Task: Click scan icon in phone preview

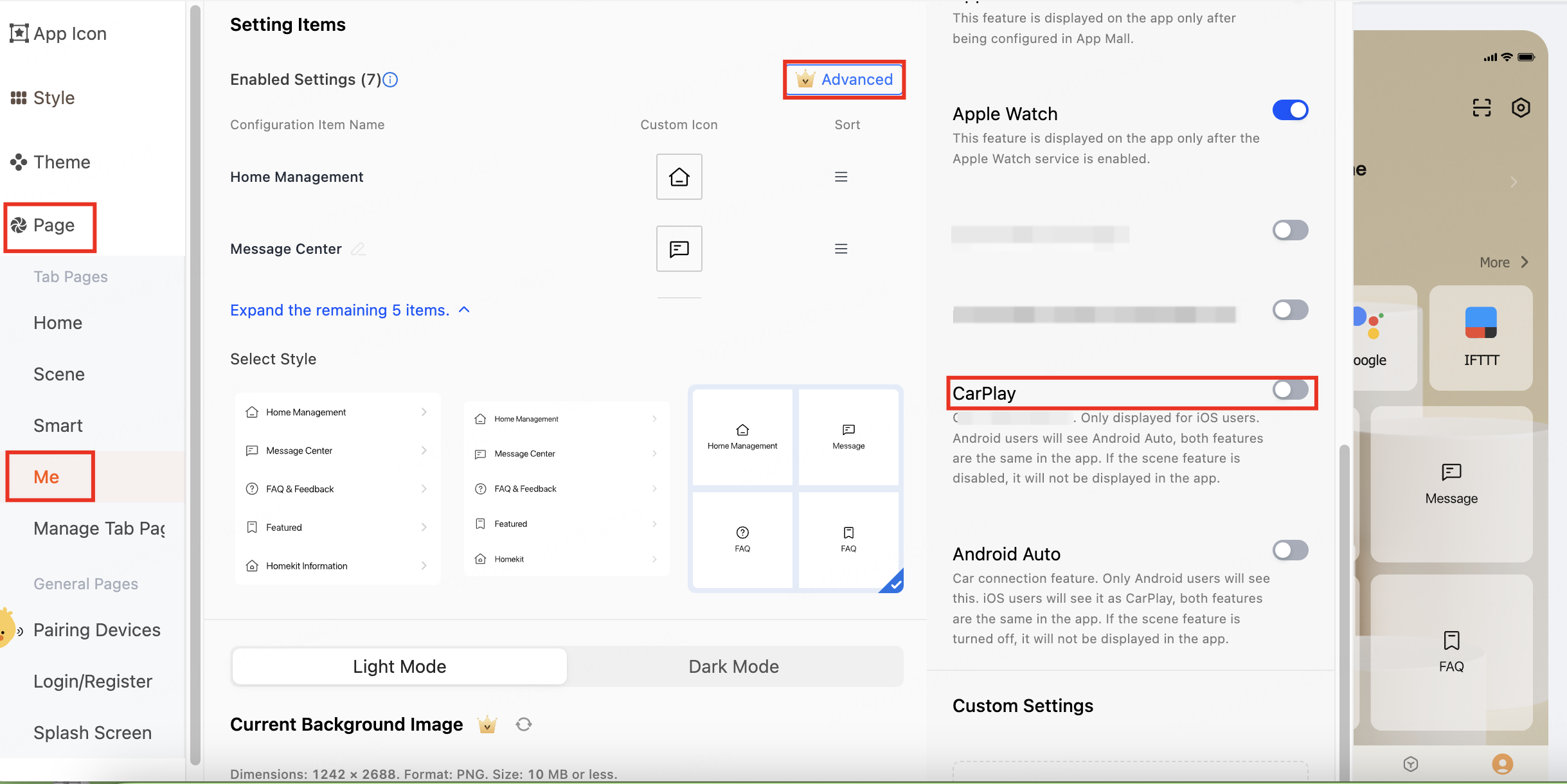Action: [1482, 107]
